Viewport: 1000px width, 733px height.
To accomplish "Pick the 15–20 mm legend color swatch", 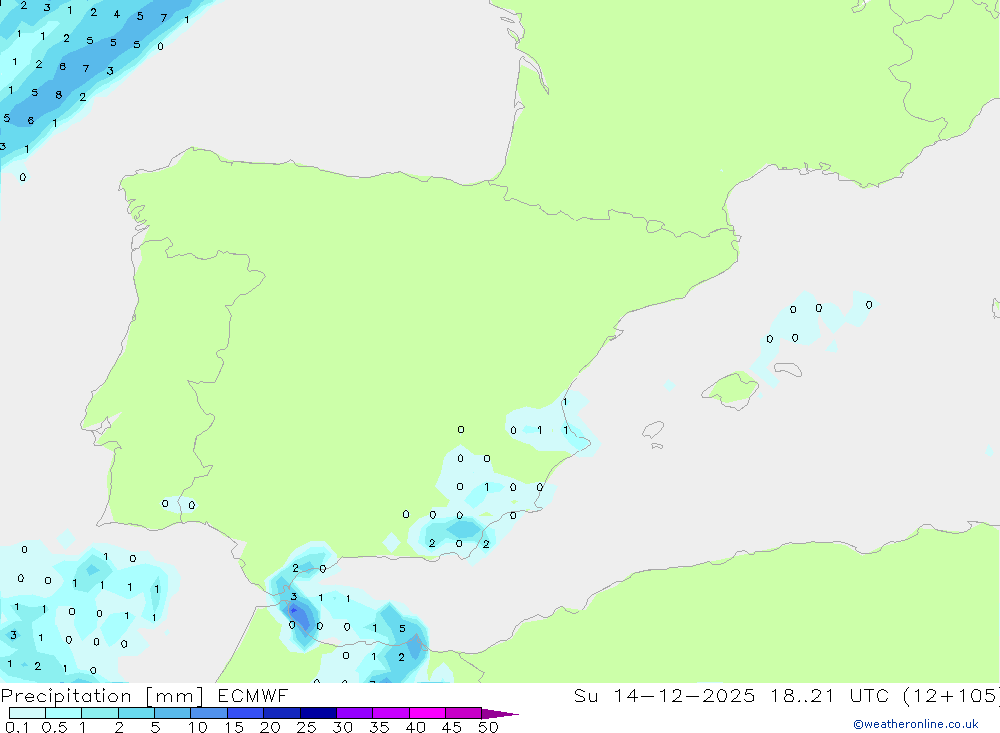I will pos(246,713).
